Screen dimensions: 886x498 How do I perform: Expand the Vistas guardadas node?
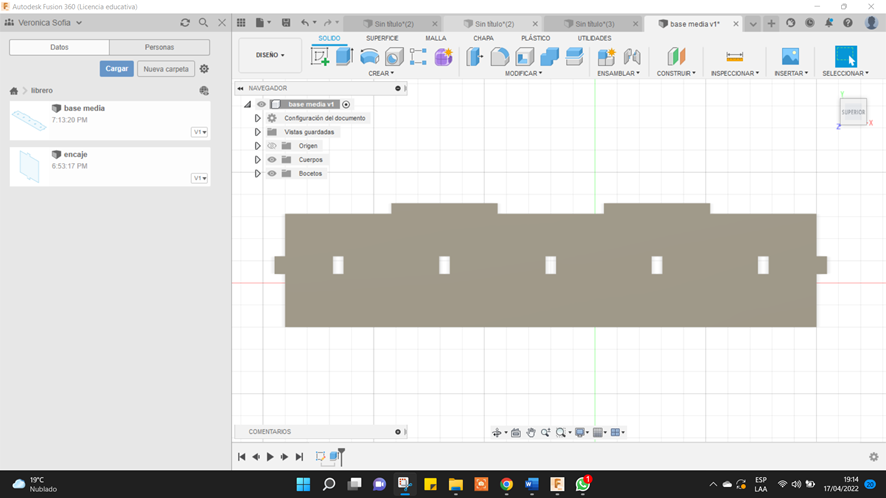coord(257,132)
